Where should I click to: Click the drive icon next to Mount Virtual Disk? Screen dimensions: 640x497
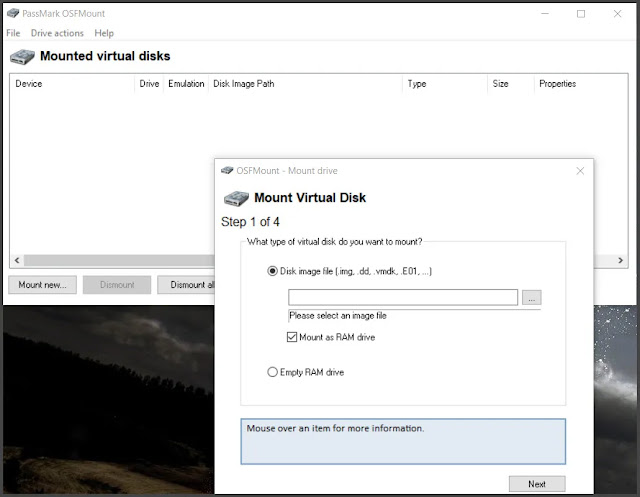coord(236,198)
